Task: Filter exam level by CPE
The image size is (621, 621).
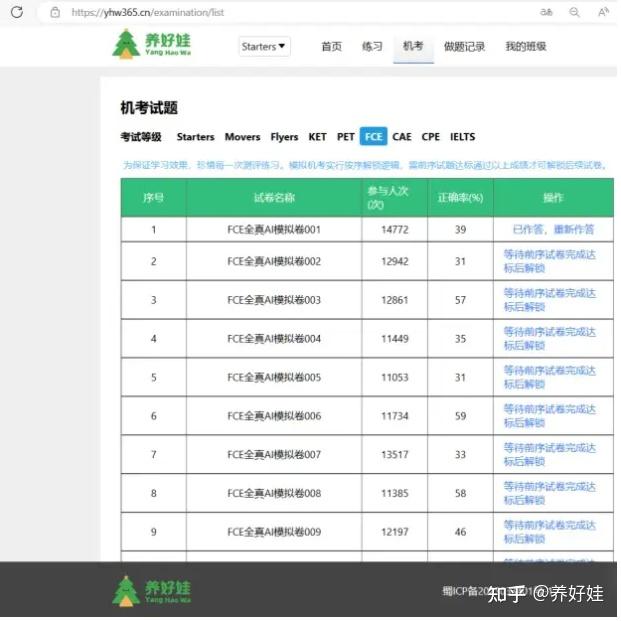Action: (x=431, y=137)
